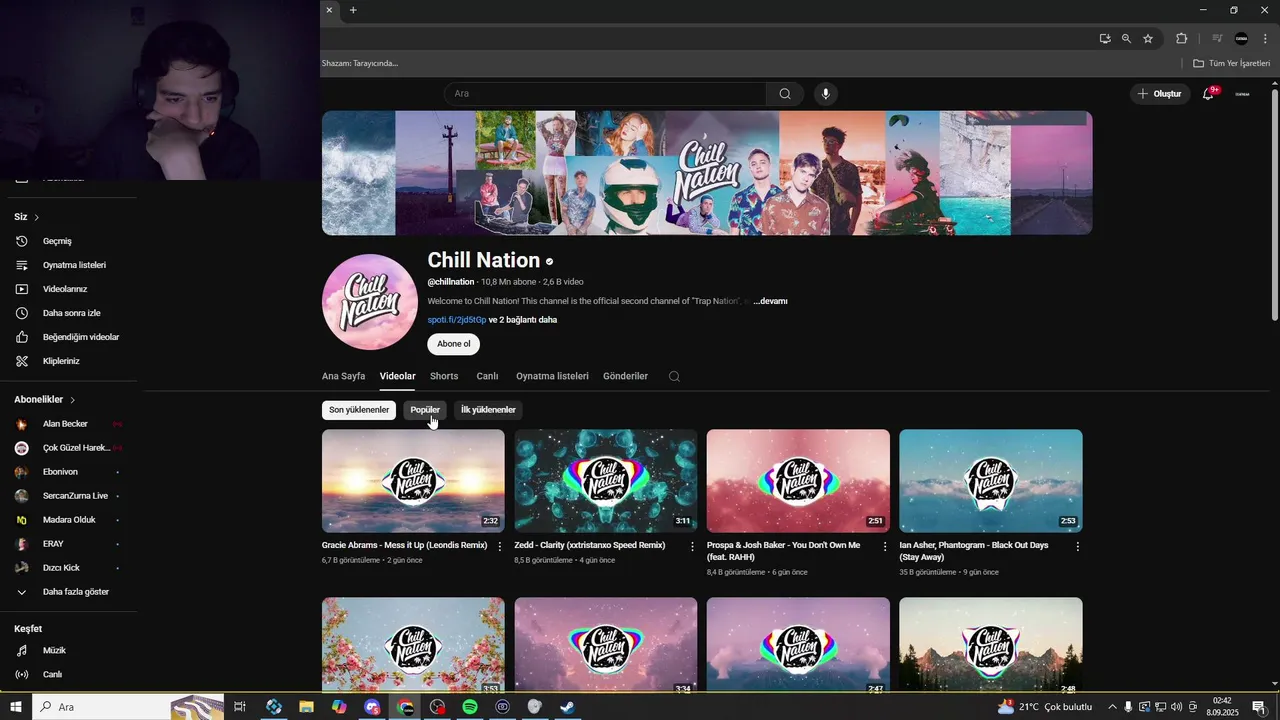Open Madara Olduk subscription channel
The height and width of the screenshot is (720, 1280).
68,520
